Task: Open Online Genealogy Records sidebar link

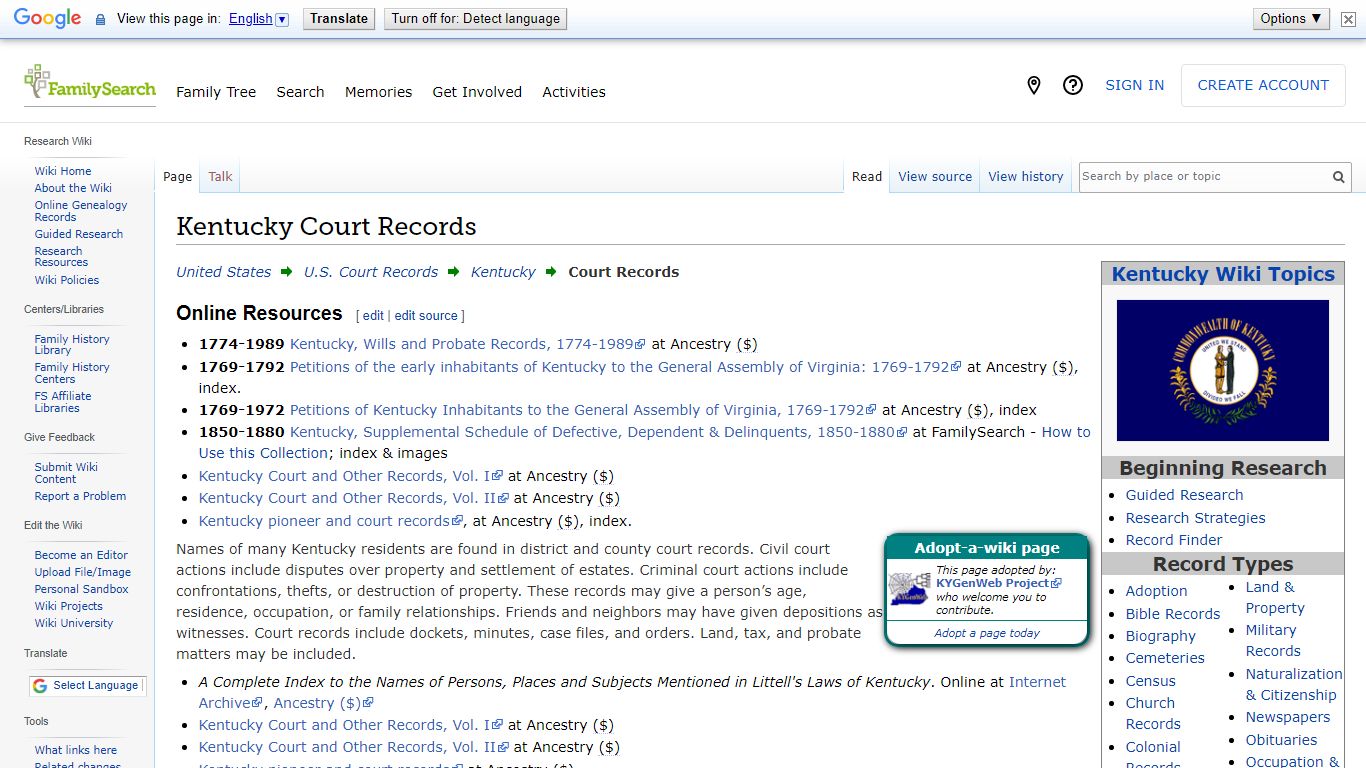Action: click(x=81, y=211)
